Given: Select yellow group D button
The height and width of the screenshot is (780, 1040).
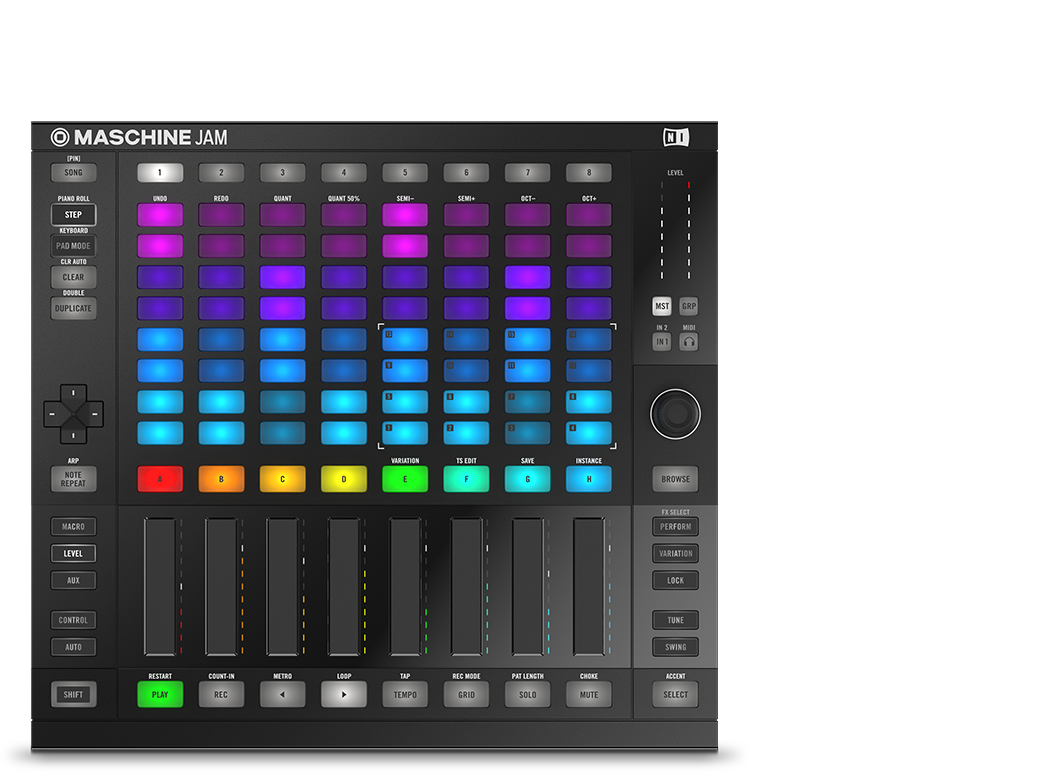Looking at the screenshot, I should point(344,479).
